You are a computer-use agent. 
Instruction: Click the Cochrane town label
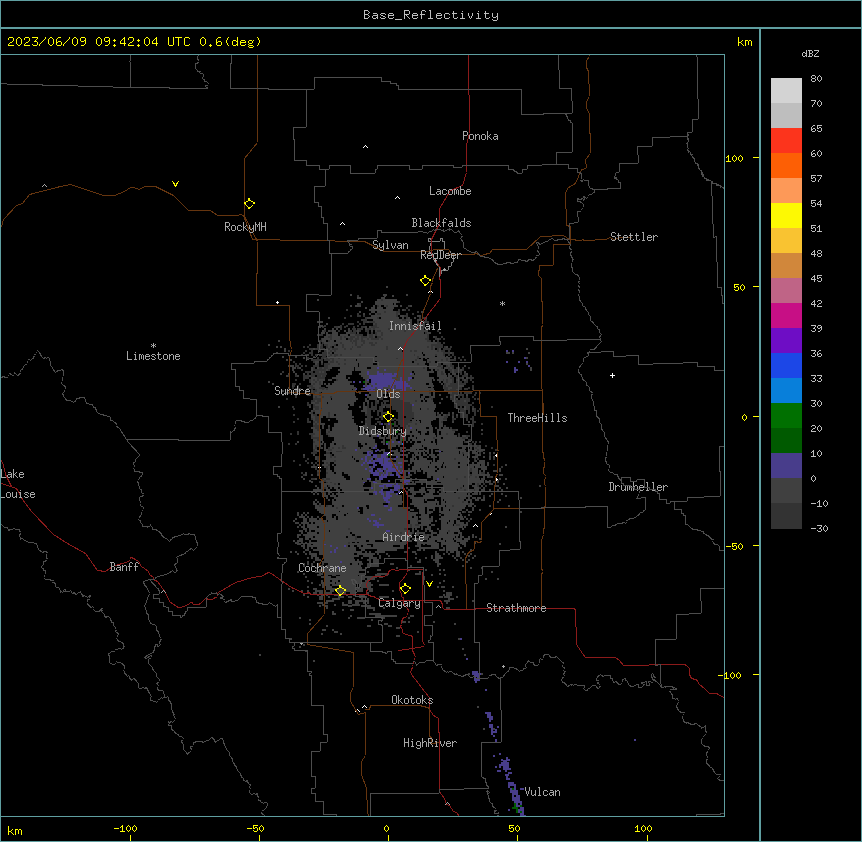(x=322, y=568)
